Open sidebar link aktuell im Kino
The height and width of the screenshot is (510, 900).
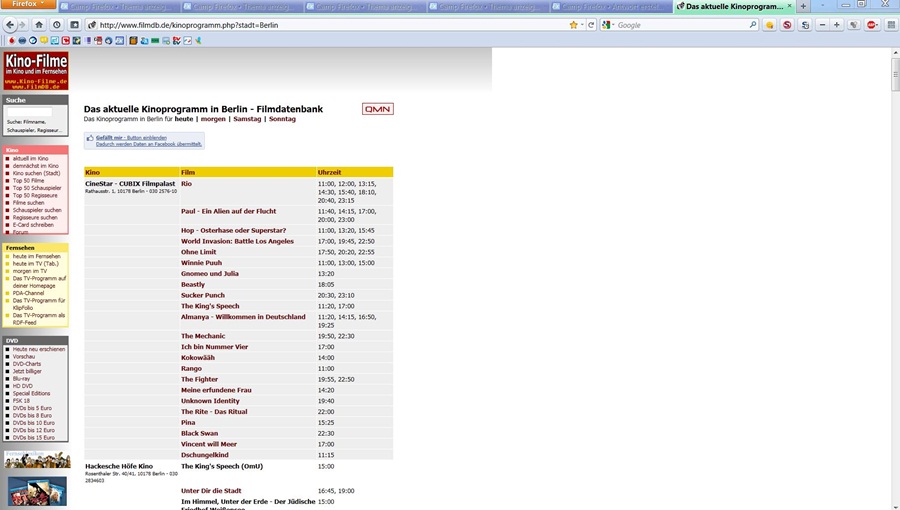(x=30, y=159)
